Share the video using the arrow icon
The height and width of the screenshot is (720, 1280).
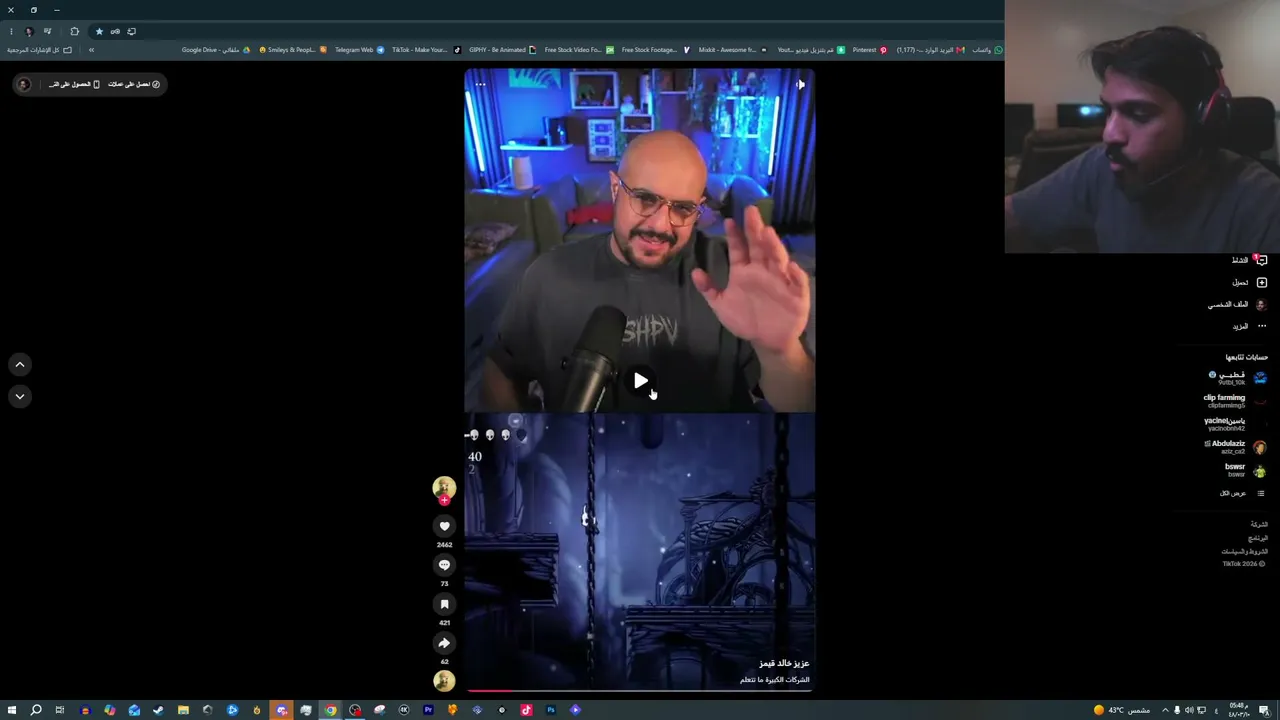pyautogui.click(x=444, y=643)
